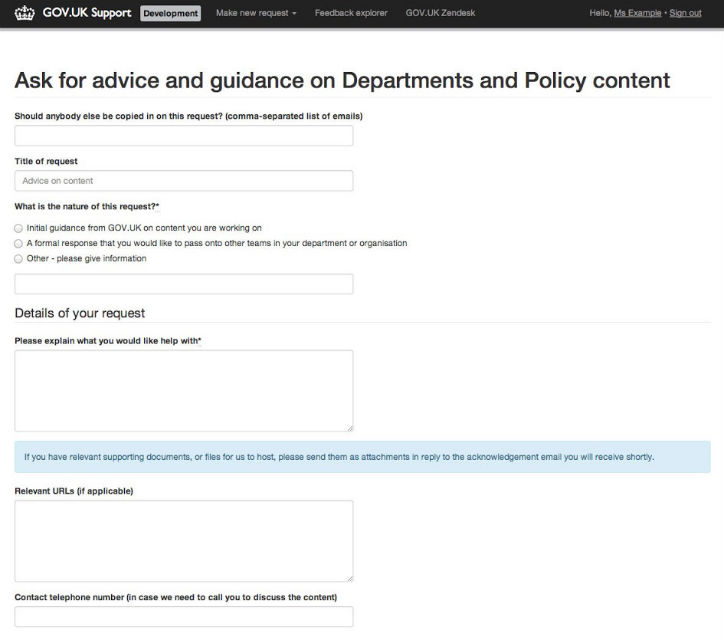The width and height of the screenshot is (724, 640).
Task: Focus the copied-in emails field
Action: (184, 136)
